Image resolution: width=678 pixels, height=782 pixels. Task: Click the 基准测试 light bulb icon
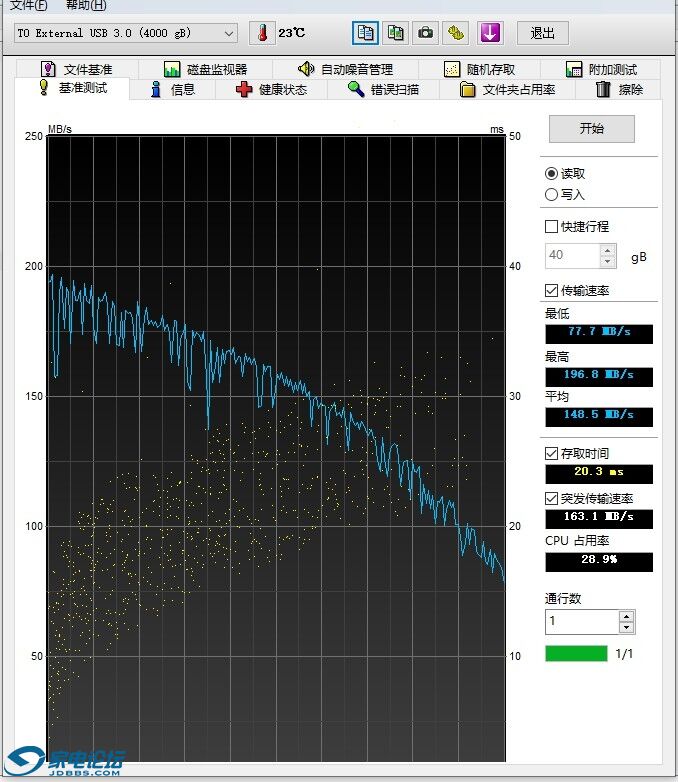44,88
